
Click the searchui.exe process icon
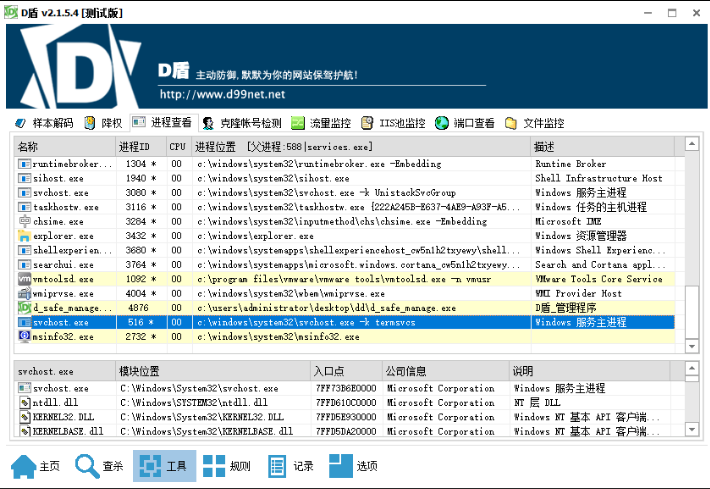24,264
